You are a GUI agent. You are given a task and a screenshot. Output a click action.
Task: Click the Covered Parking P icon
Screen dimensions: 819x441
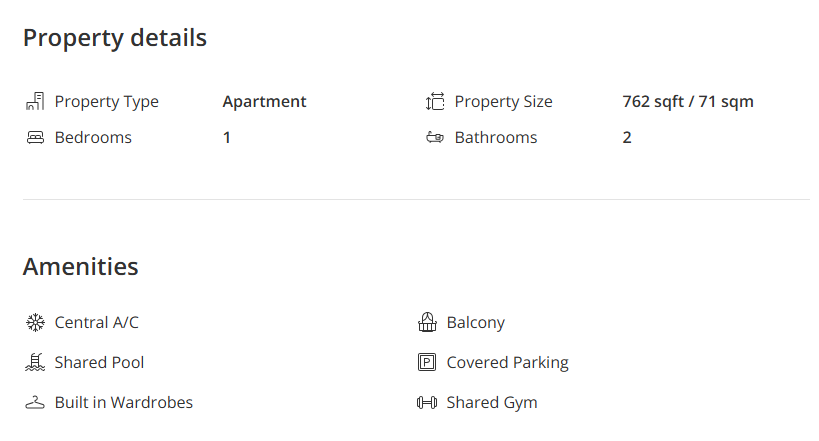tap(427, 362)
